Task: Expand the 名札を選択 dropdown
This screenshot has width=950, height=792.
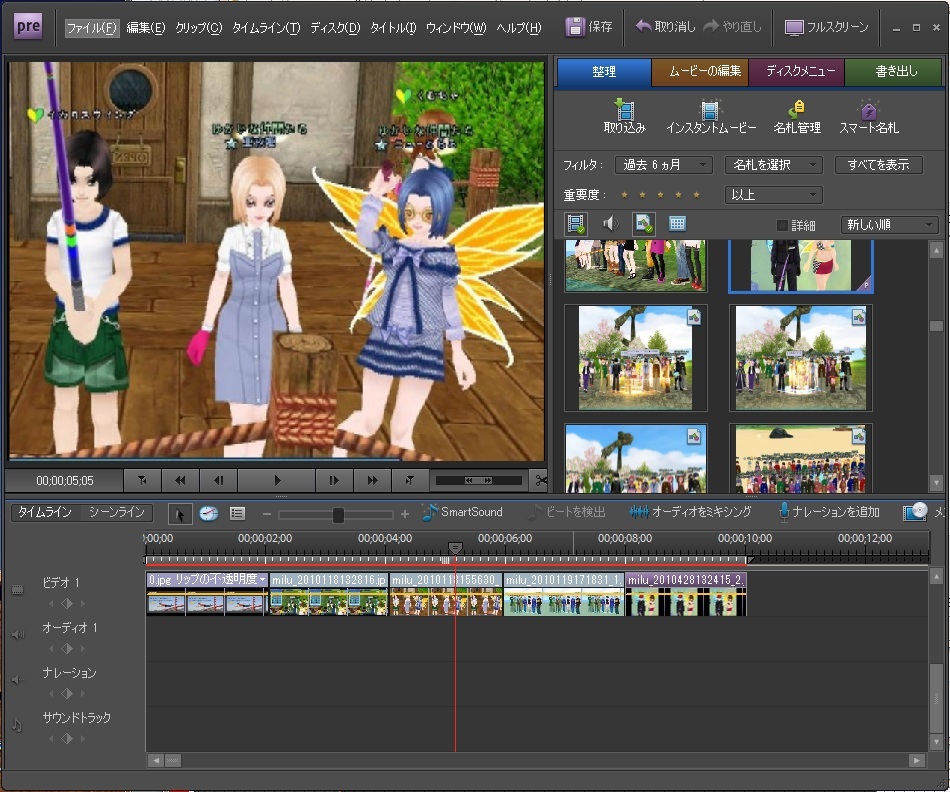Action: tap(773, 165)
